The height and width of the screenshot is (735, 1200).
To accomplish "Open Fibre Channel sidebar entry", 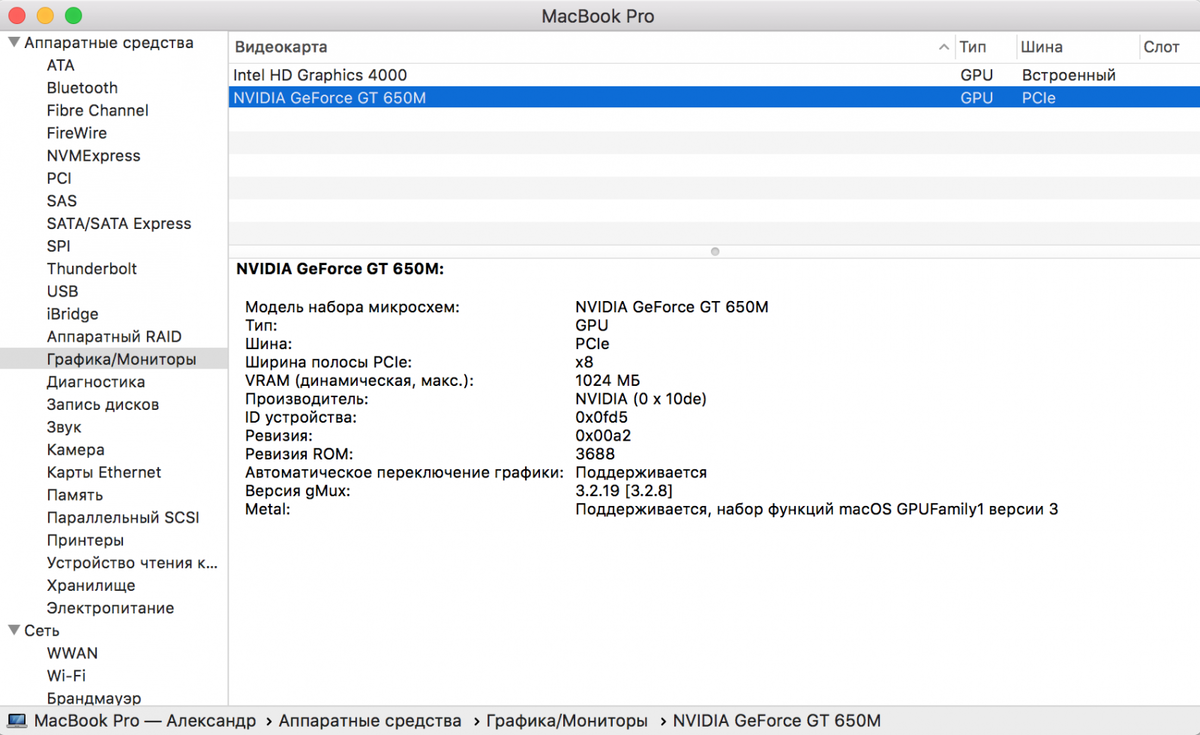I will (x=98, y=111).
